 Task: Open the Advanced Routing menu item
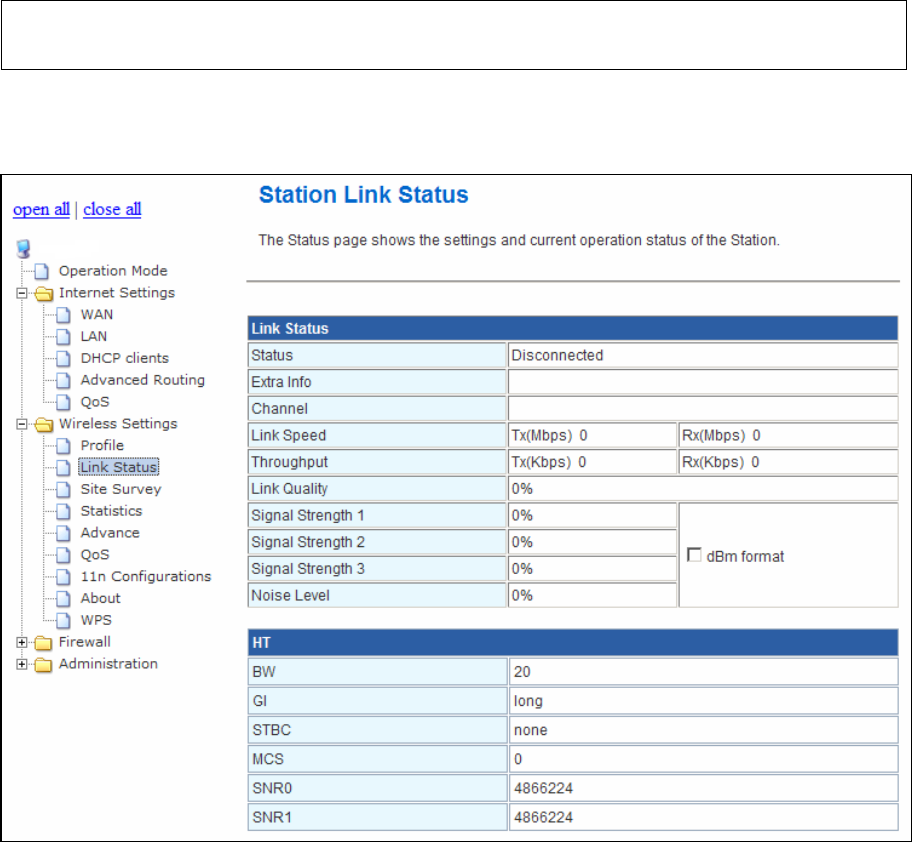tap(142, 380)
